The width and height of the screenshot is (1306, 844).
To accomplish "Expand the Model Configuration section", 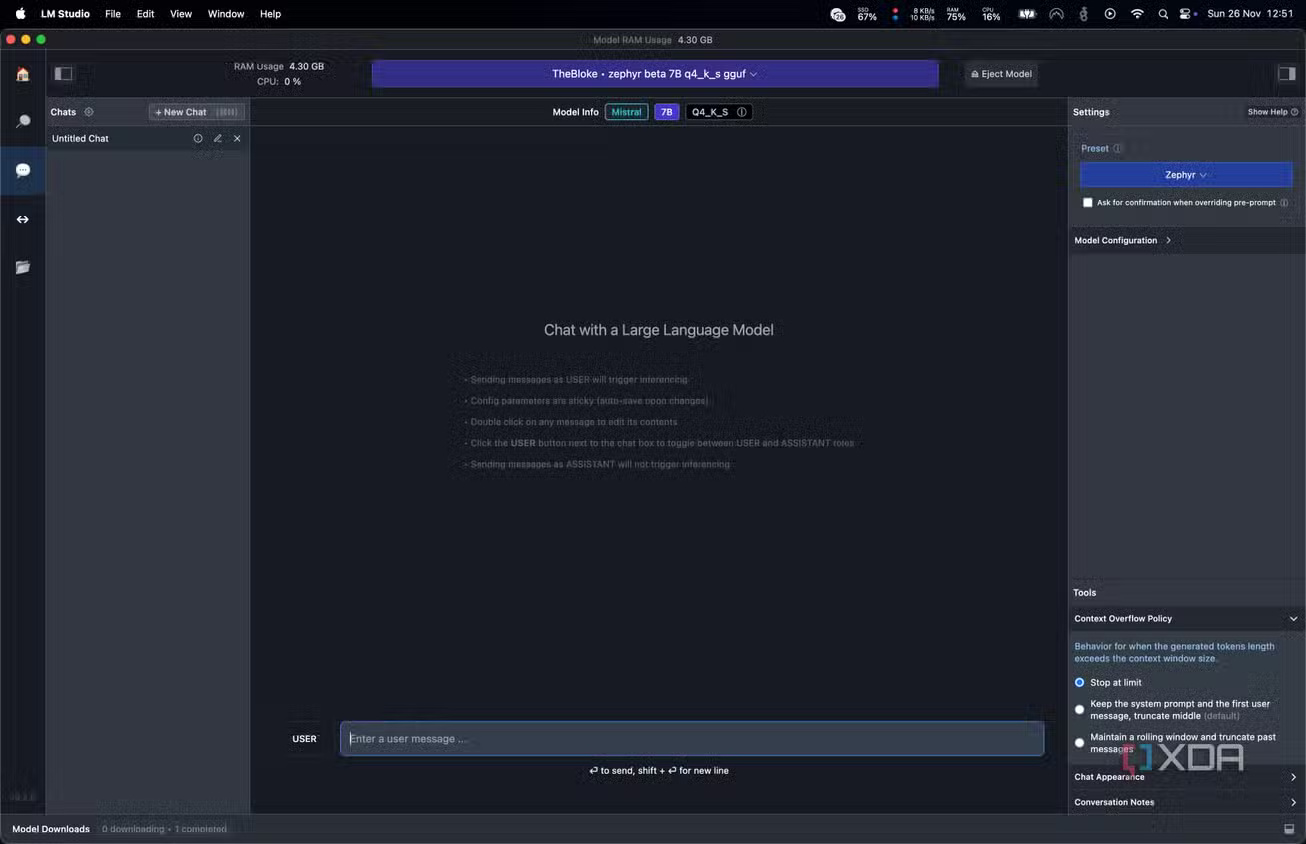I will click(1185, 240).
